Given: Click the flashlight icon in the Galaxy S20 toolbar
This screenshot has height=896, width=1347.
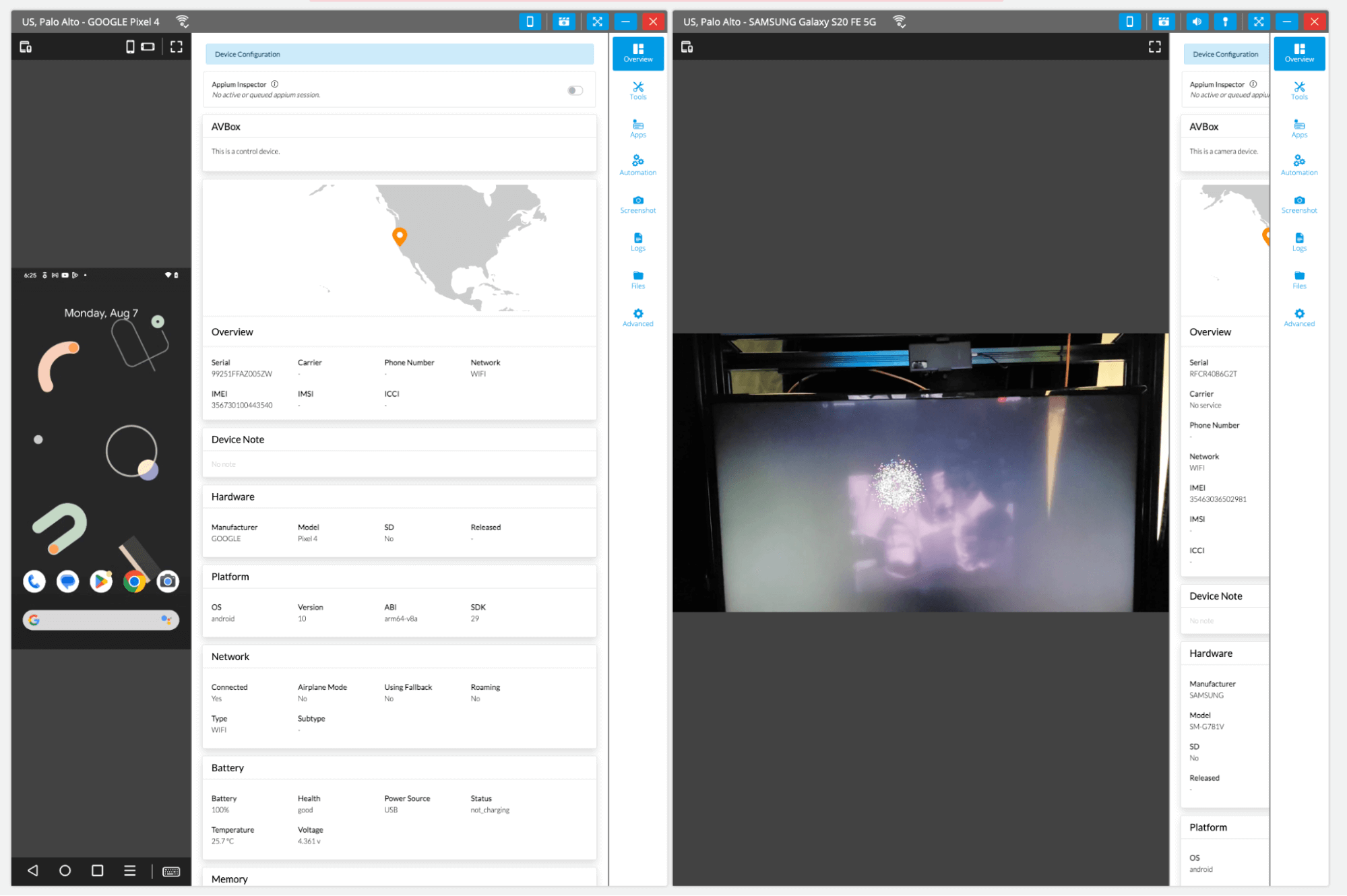Looking at the screenshot, I should [1225, 21].
